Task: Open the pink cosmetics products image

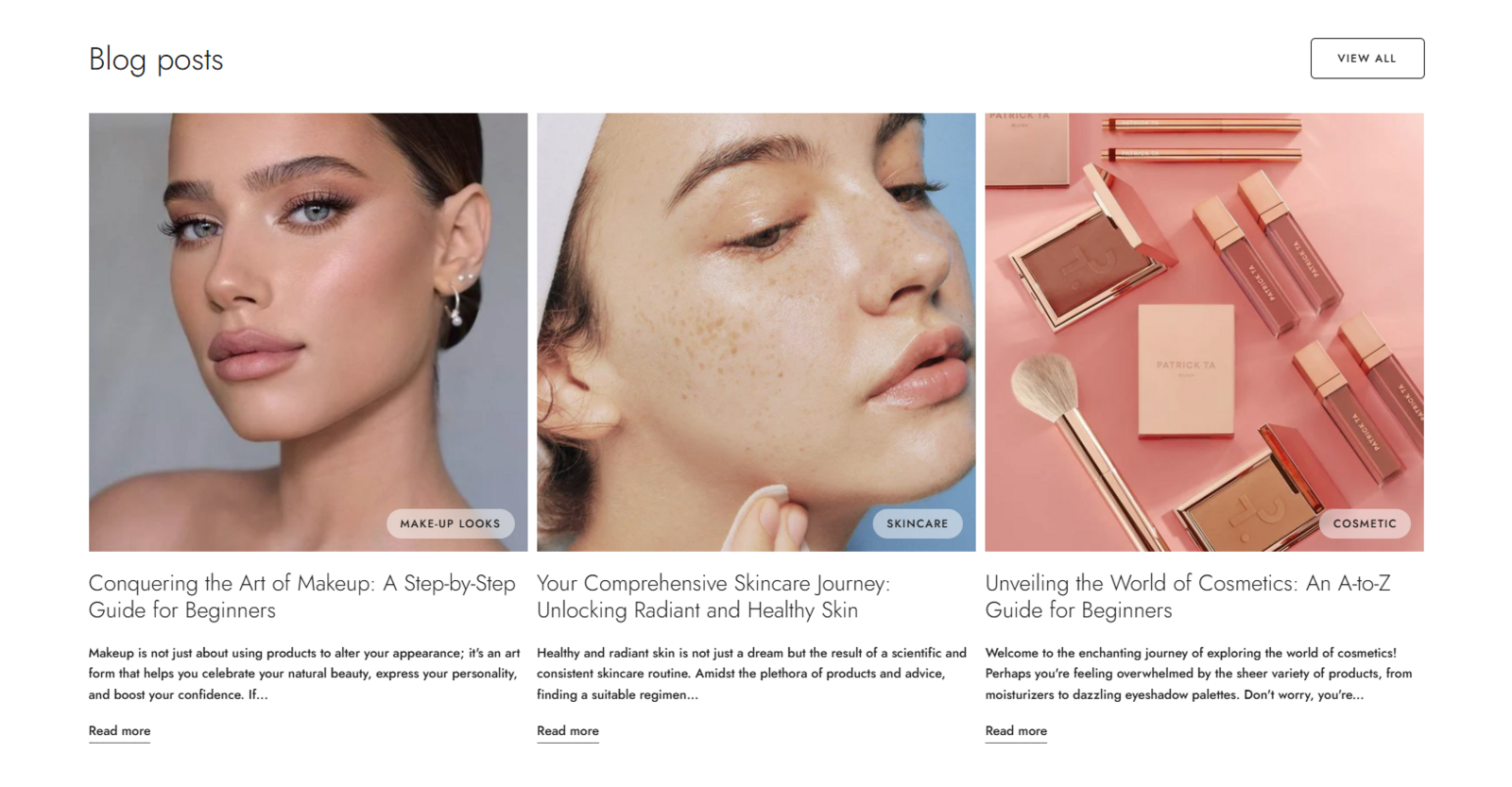Action: (1204, 332)
